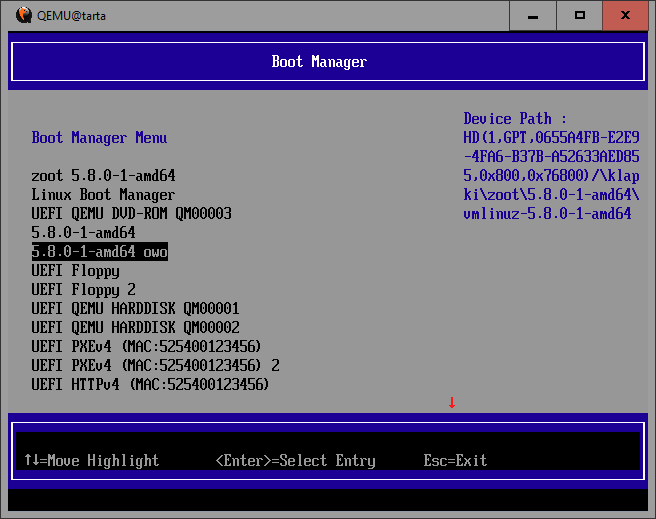This screenshot has width=656, height=519.
Task: Select the plain 5.8.0-1-amd64 boot entry
Action: click(x=83, y=233)
